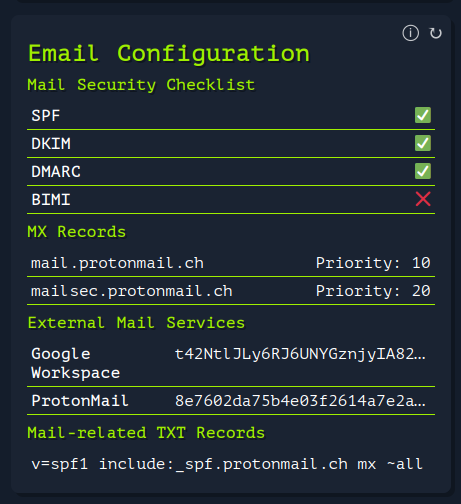Click the DKIM green checkmark icon
This screenshot has width=461, height=504.
click(x=423, y=143)
